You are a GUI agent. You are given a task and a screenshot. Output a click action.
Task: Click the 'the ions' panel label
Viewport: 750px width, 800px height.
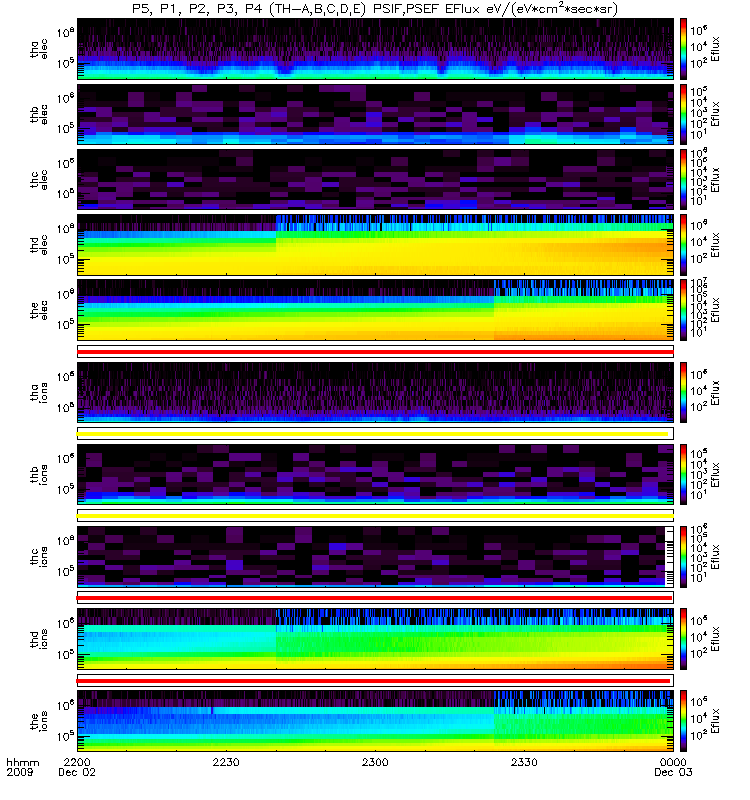[39, 721]
